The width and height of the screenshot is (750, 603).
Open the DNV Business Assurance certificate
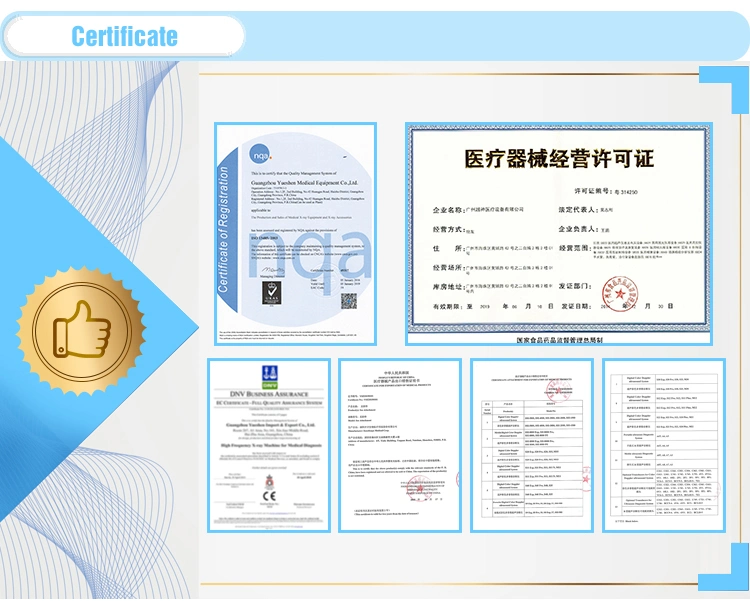(x=269, y=445)
